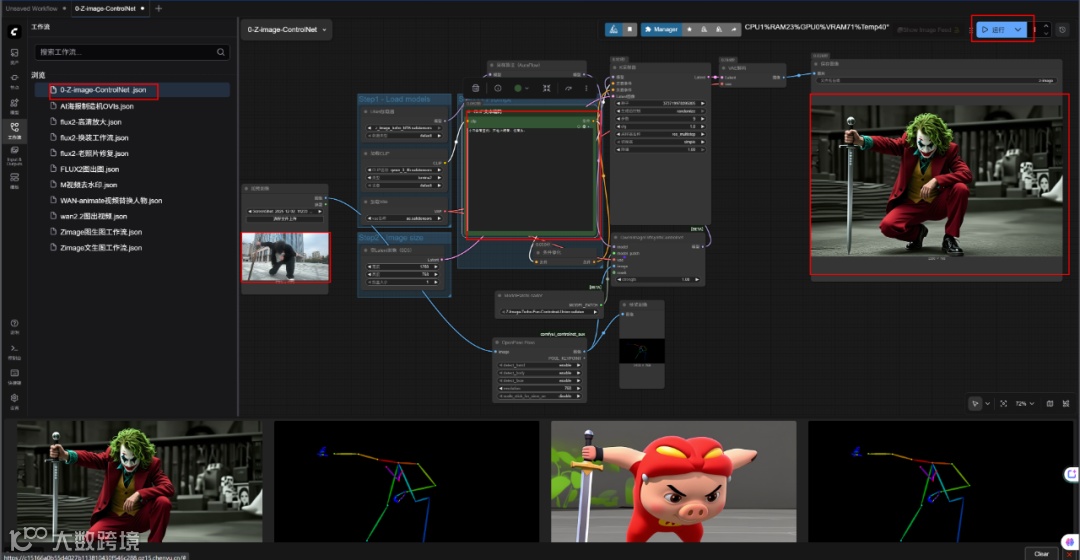
Task: Open 0-Z-image-ControlNet .json workflow
Action: pyautogui.click(x=103, y=90)
